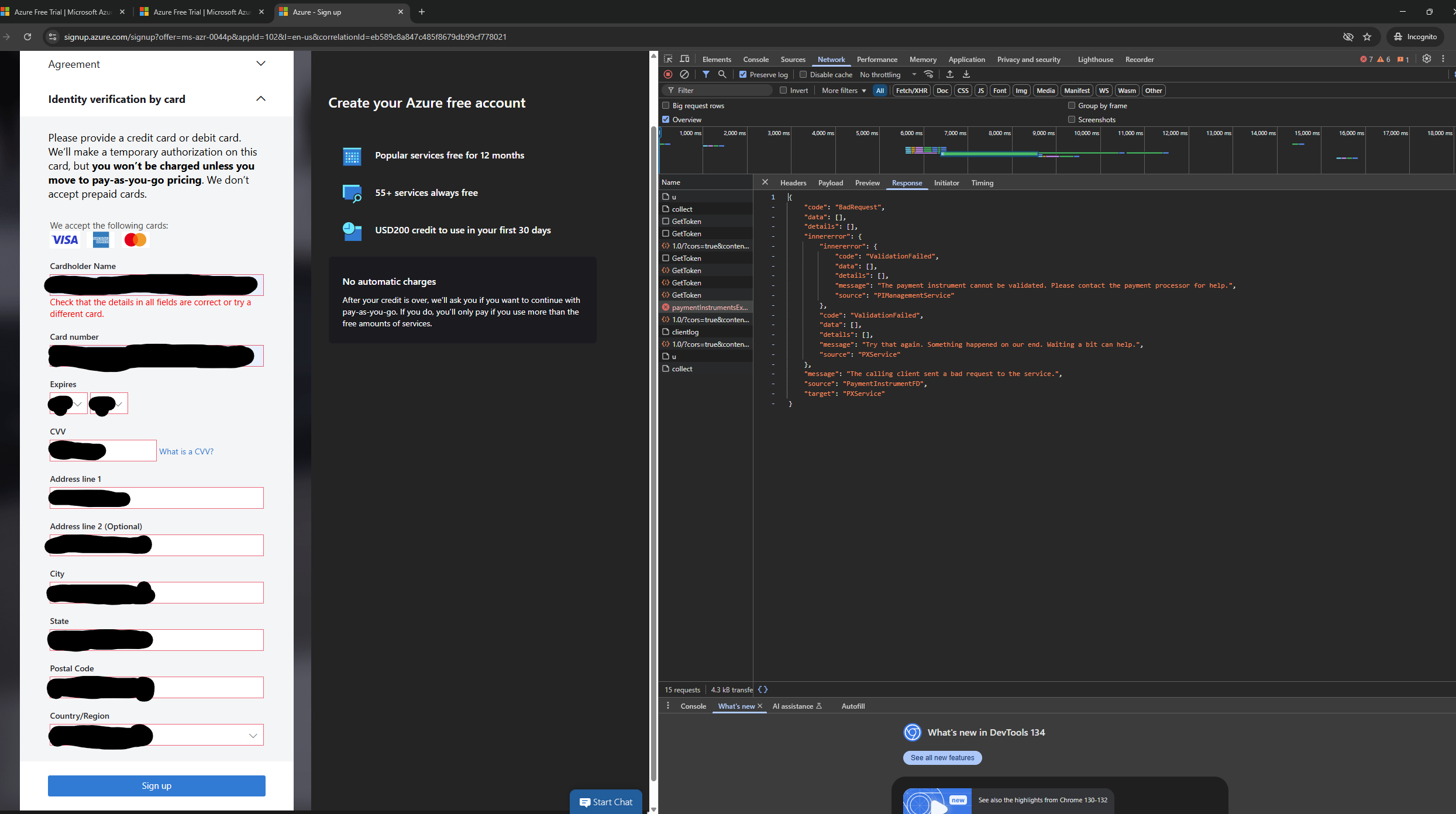Screen dimensions: 1456x814
Task: Switch to the Elements panel
Action: point(717,59)
